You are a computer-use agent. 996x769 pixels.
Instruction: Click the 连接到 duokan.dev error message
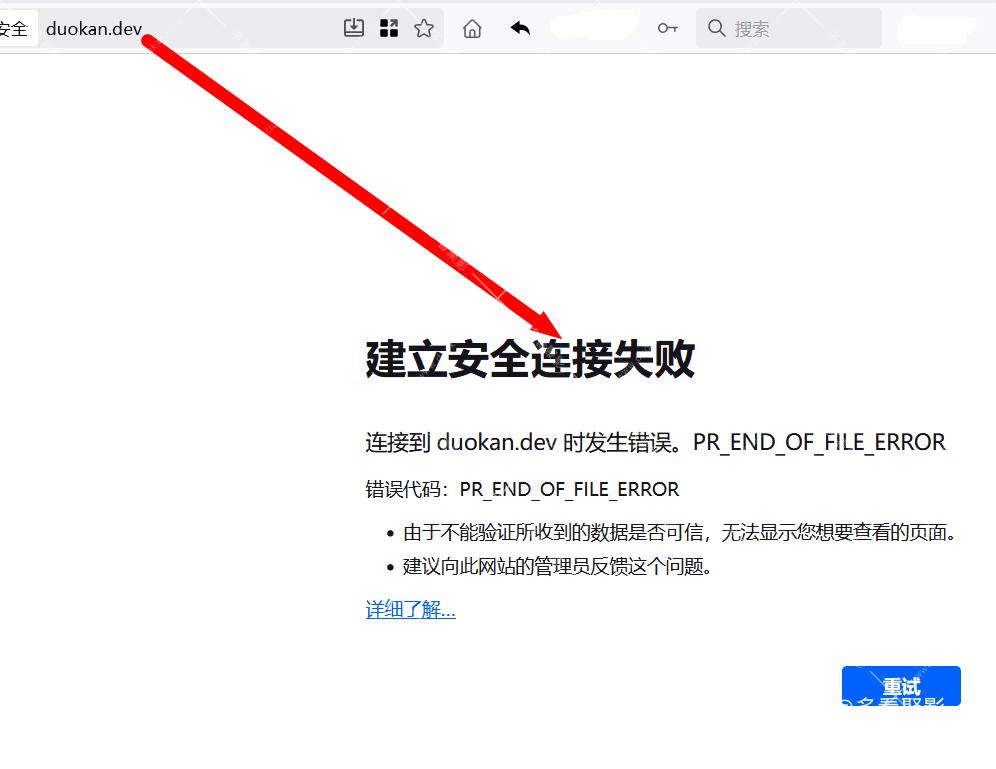655,442
